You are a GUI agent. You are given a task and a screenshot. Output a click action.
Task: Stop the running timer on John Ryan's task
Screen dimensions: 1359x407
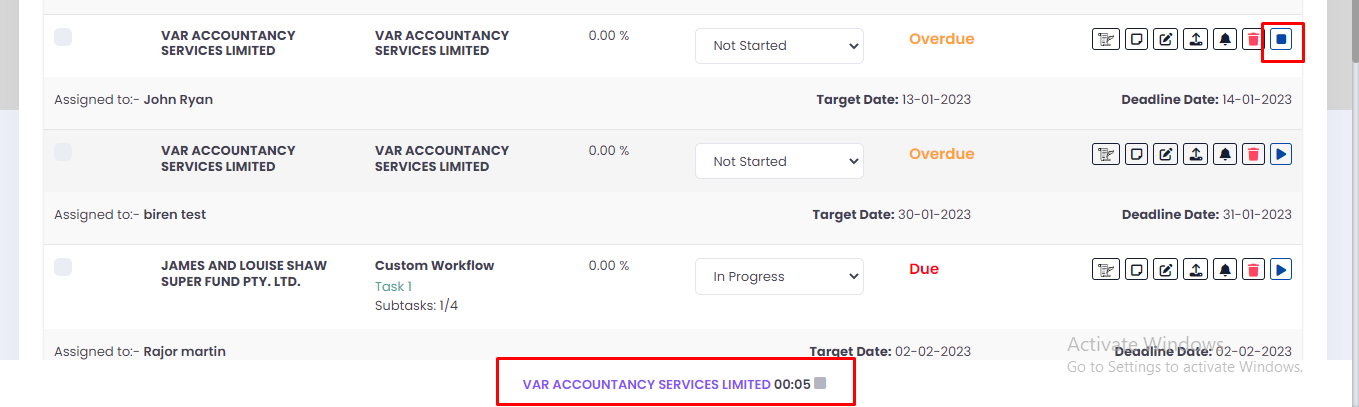(x=1281, y=40)
